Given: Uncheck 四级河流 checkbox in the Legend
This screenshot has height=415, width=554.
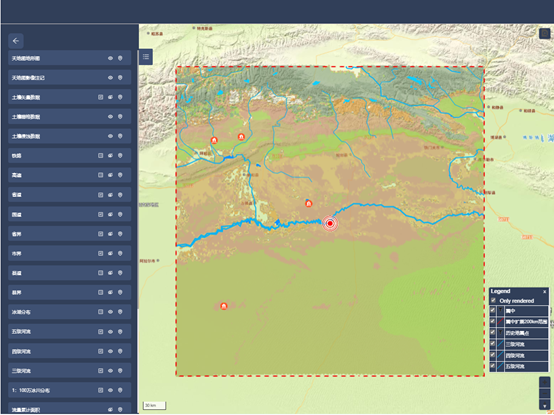Looking at the screenshot, I should [x=493, y=355].
